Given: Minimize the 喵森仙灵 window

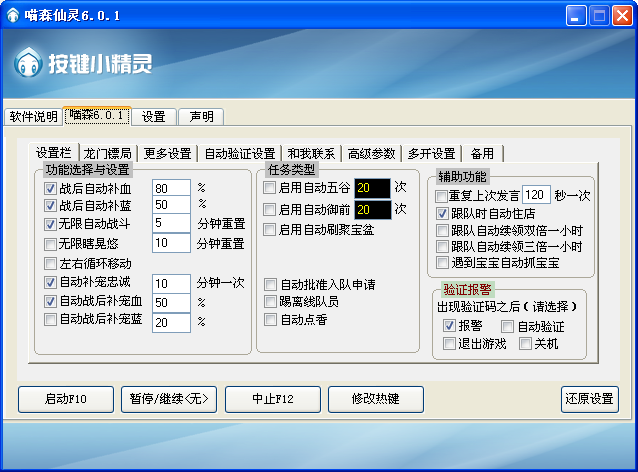Looking at the screenshot, I should click(576, 16).
